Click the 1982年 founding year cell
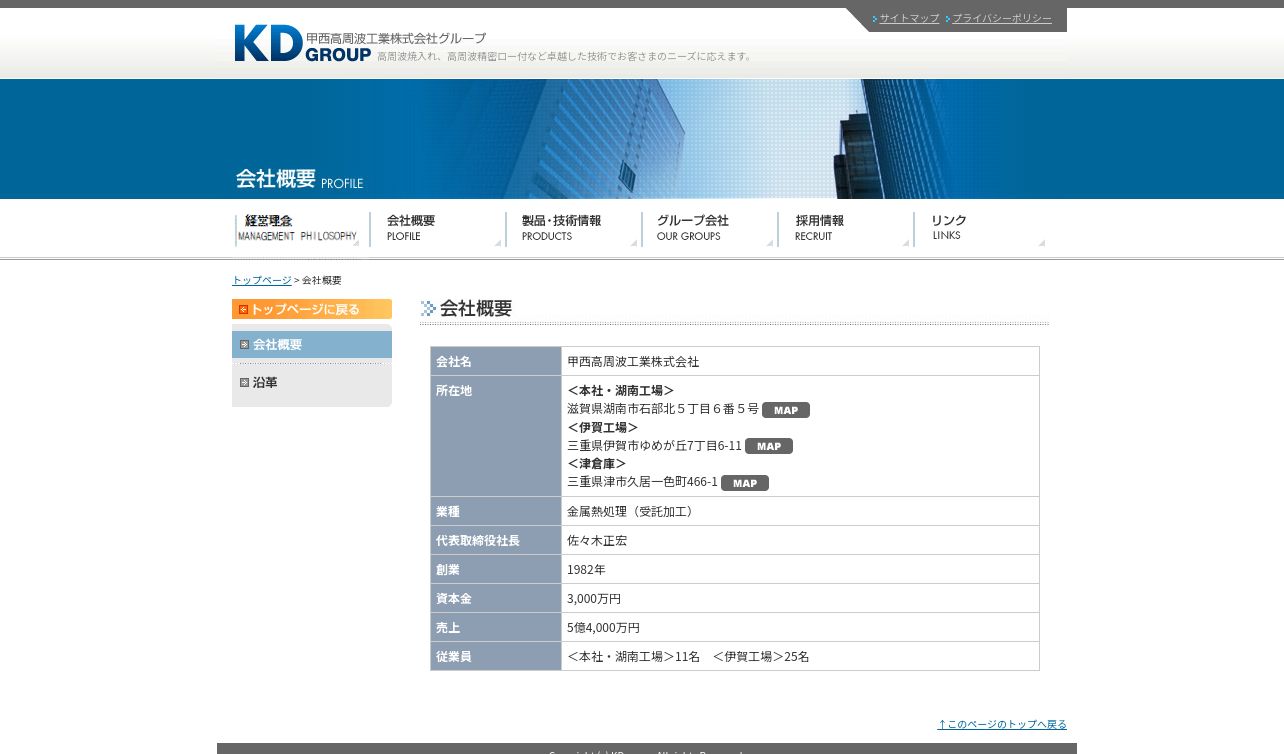Screen dimensions: 1284x754 [800, 569]
